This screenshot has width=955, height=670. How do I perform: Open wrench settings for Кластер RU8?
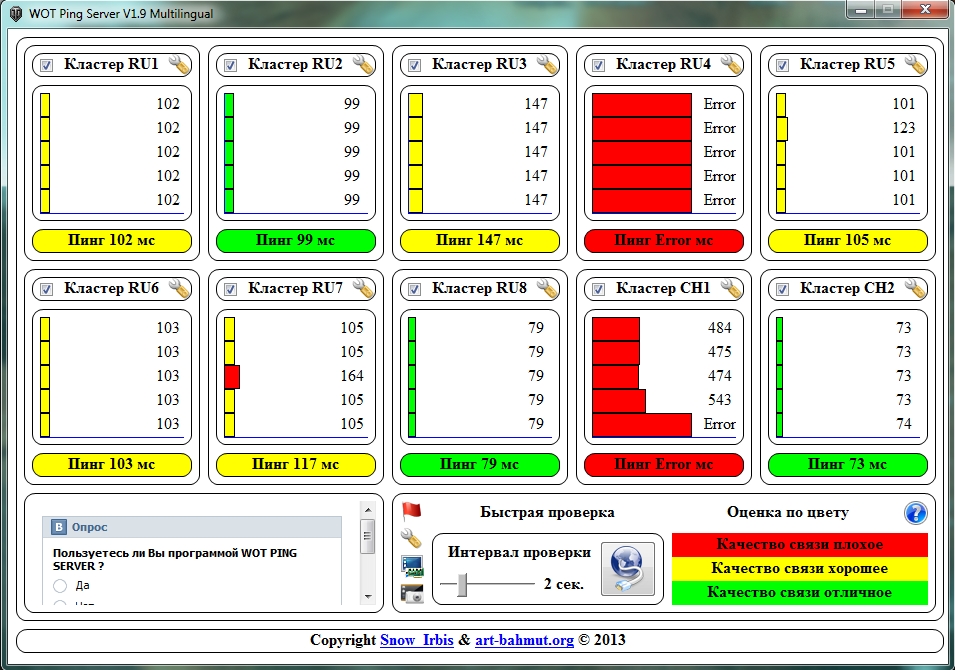(548, 289)
